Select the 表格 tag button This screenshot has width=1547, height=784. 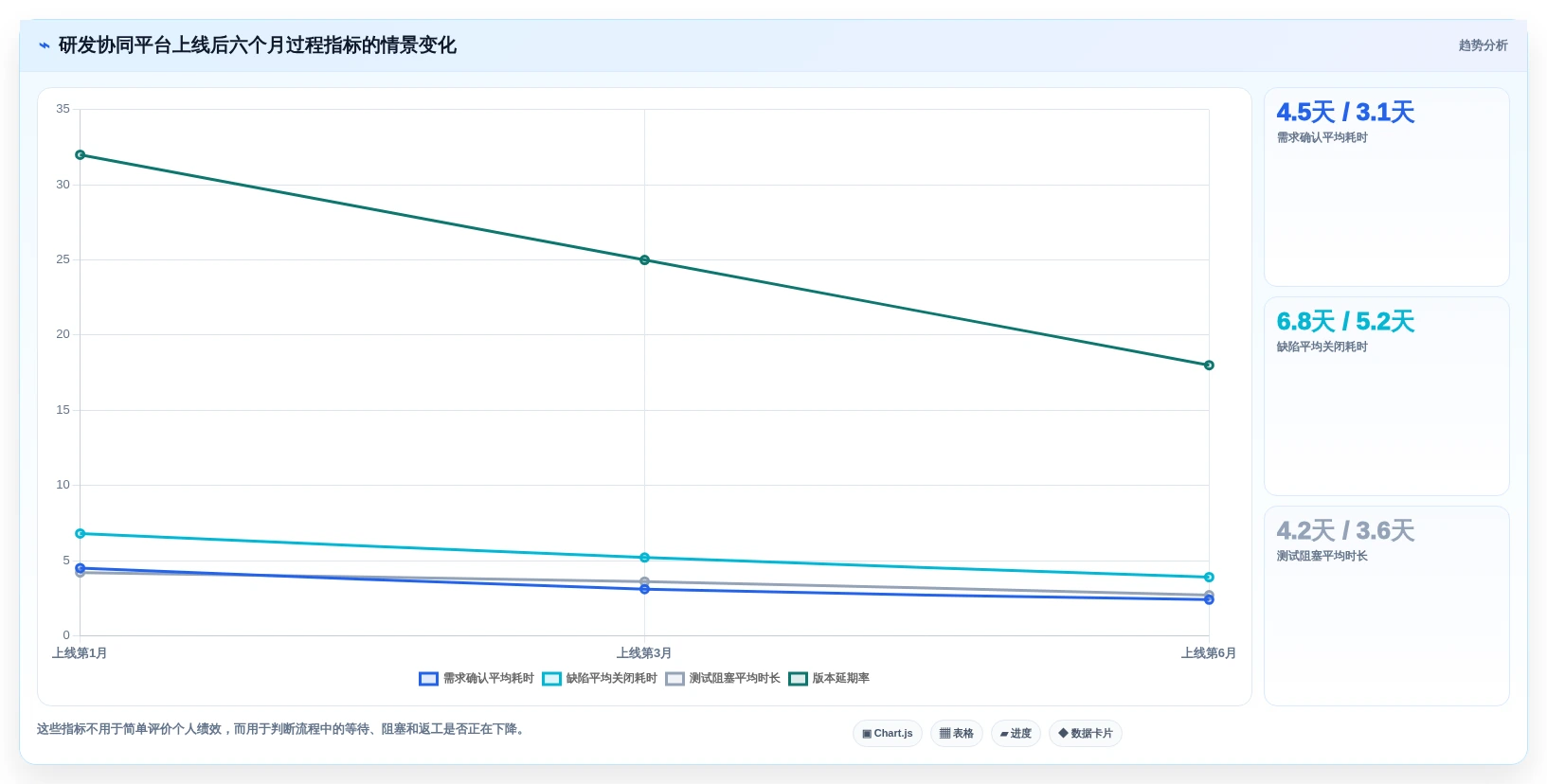pos(957,734)
